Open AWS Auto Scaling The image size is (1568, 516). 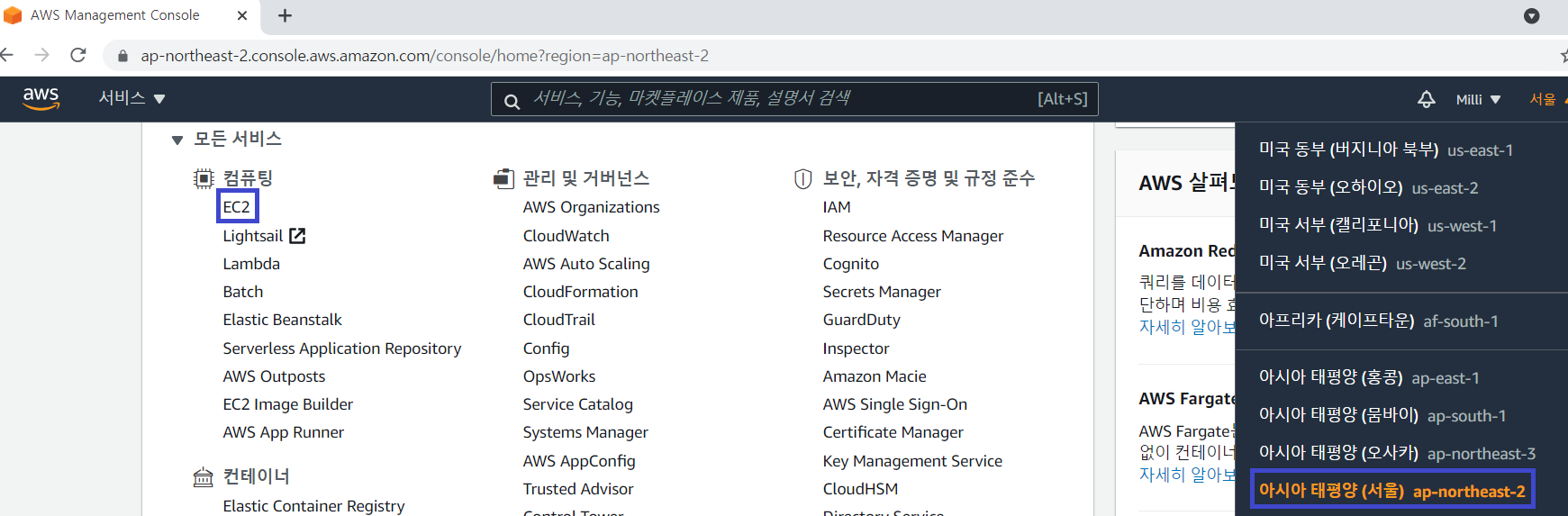pyautogui.click(x=586, y=264)
